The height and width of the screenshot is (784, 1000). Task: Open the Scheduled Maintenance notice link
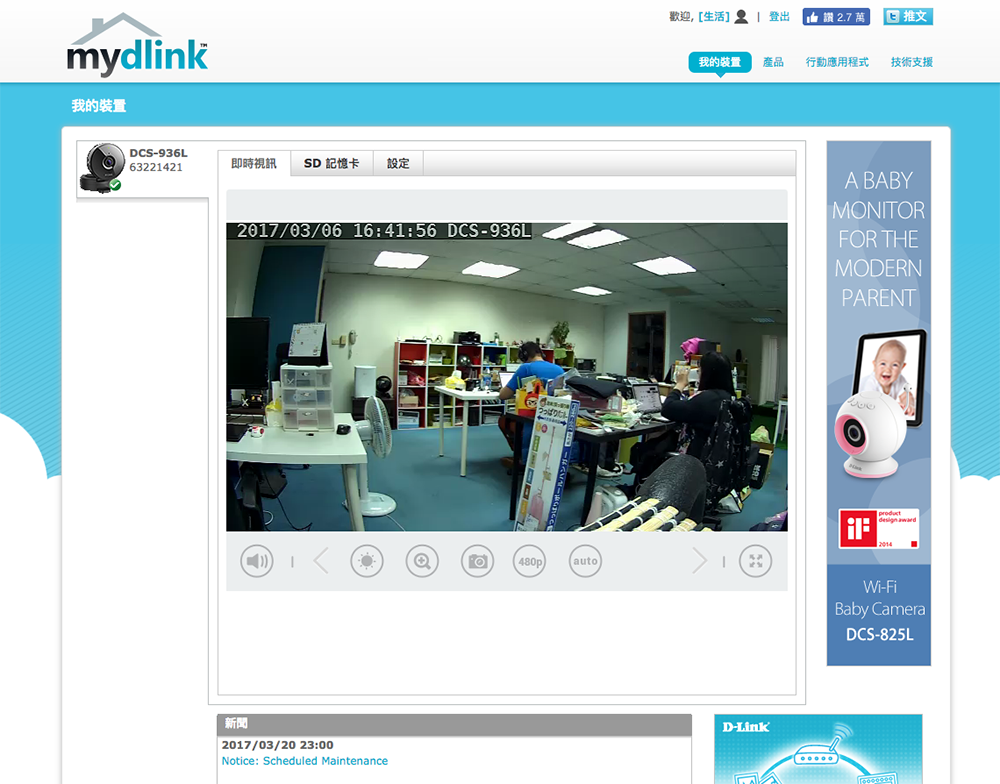[304, 761]
